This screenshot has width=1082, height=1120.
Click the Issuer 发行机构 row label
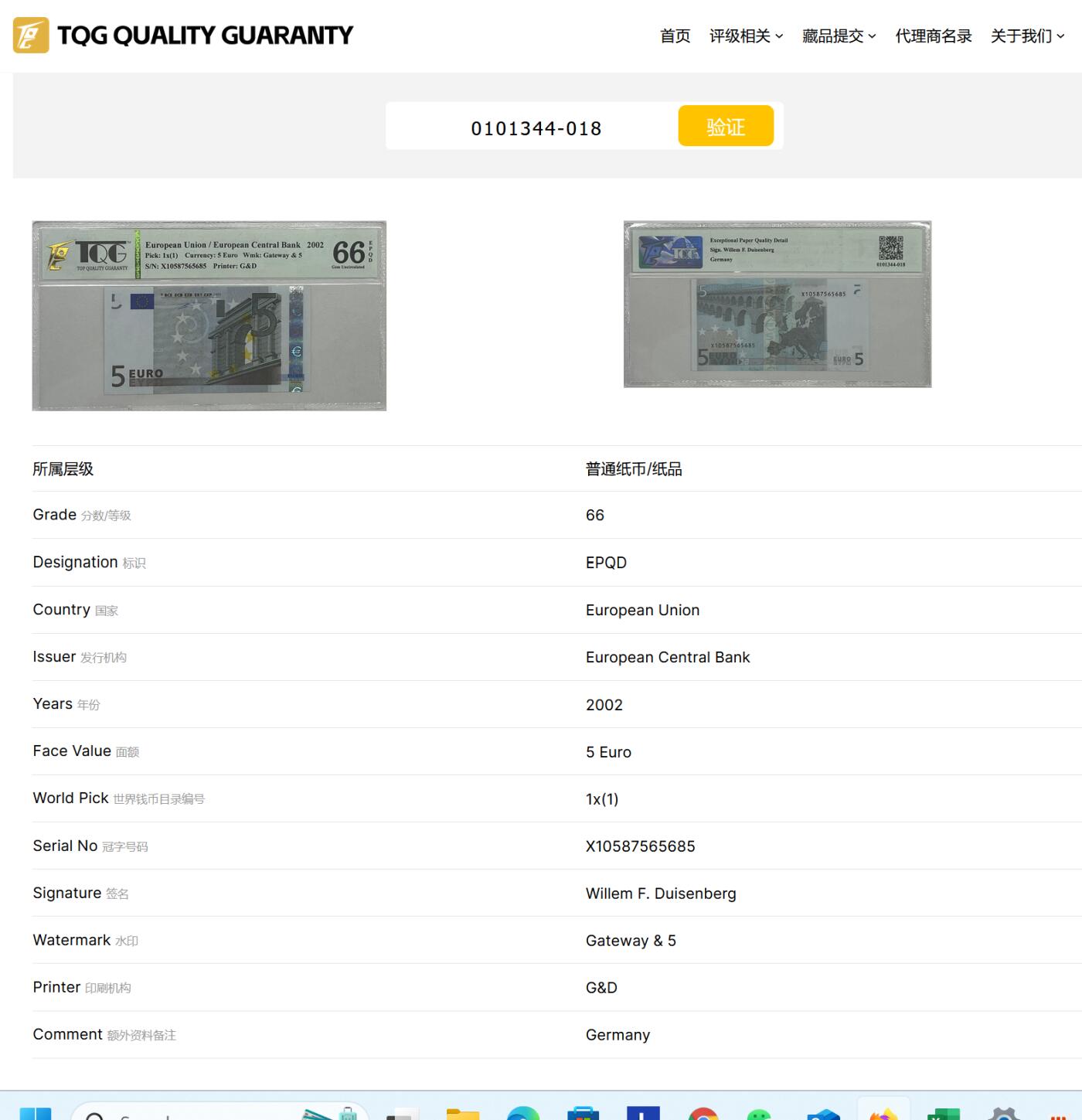(80, 657)
